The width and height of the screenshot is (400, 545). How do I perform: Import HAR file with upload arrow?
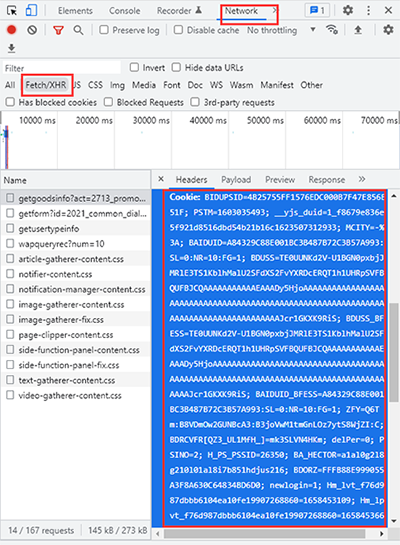pyautogui.click(x=358, y=30)
